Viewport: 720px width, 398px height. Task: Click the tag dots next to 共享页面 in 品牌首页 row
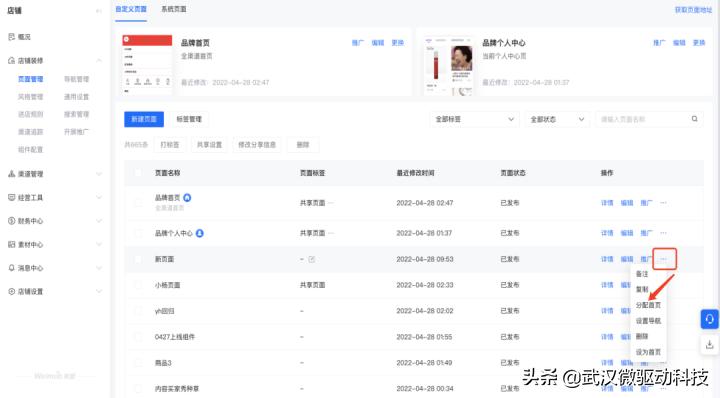tap(331, 203)
